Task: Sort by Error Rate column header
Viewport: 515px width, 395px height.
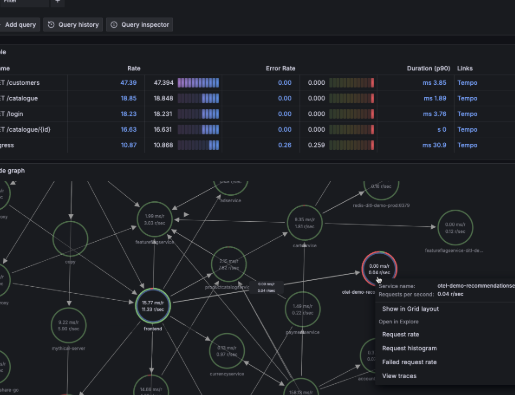Action: click(x=280, y=68)
